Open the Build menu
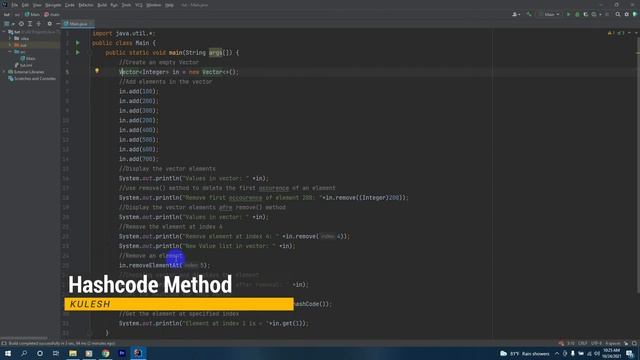640x360 pixels. (102, 5)
